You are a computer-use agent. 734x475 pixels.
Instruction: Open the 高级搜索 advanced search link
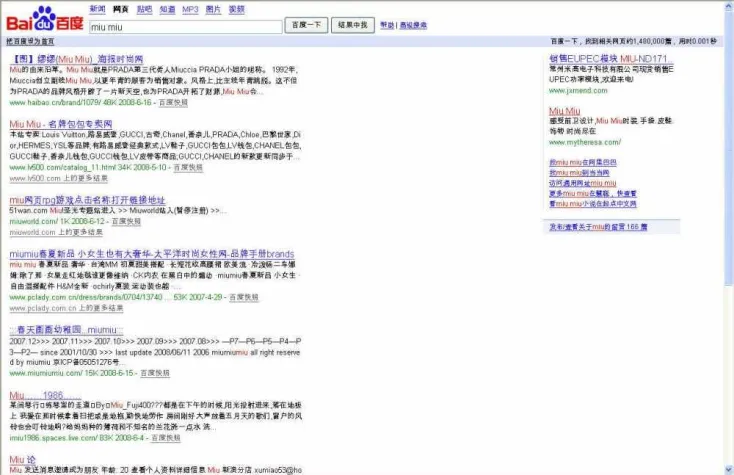(x=413, y=25)
